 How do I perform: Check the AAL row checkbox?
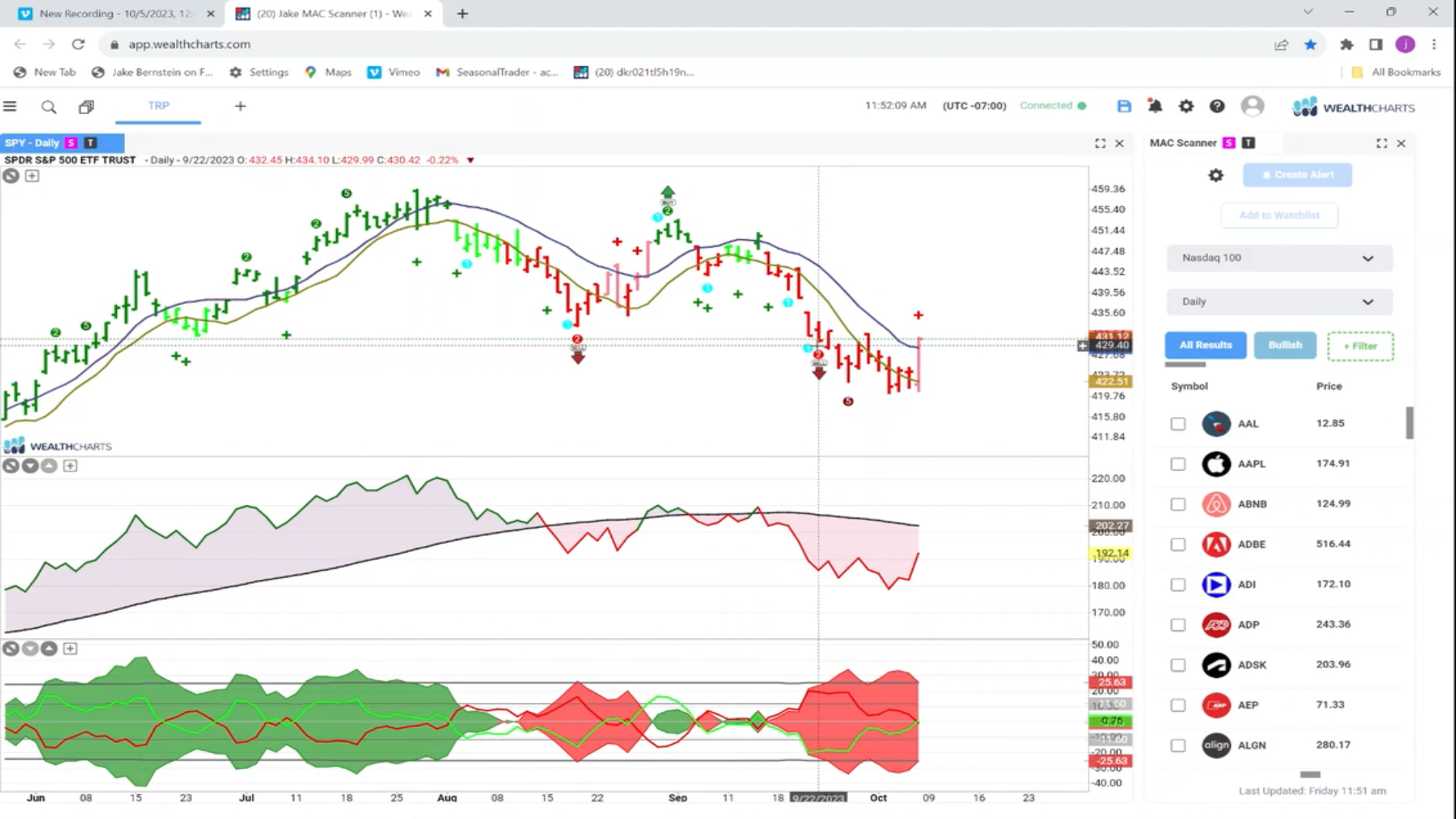(1178, 424)
